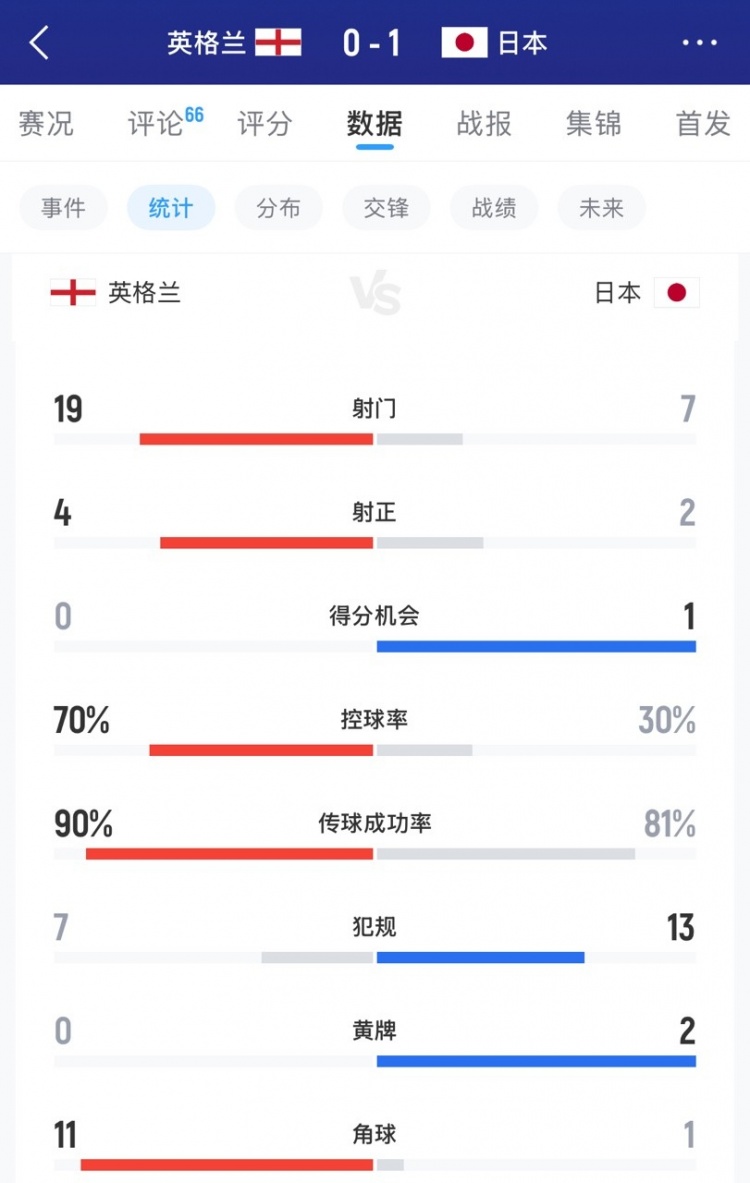Select the 事件 filter chip
The image size is (750, 1183).
63,208
